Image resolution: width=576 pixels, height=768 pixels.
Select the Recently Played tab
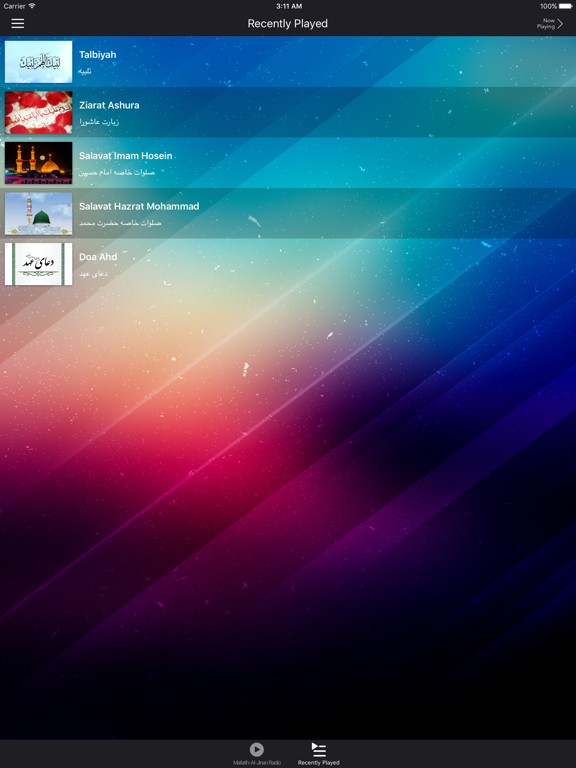coord(318,754)
